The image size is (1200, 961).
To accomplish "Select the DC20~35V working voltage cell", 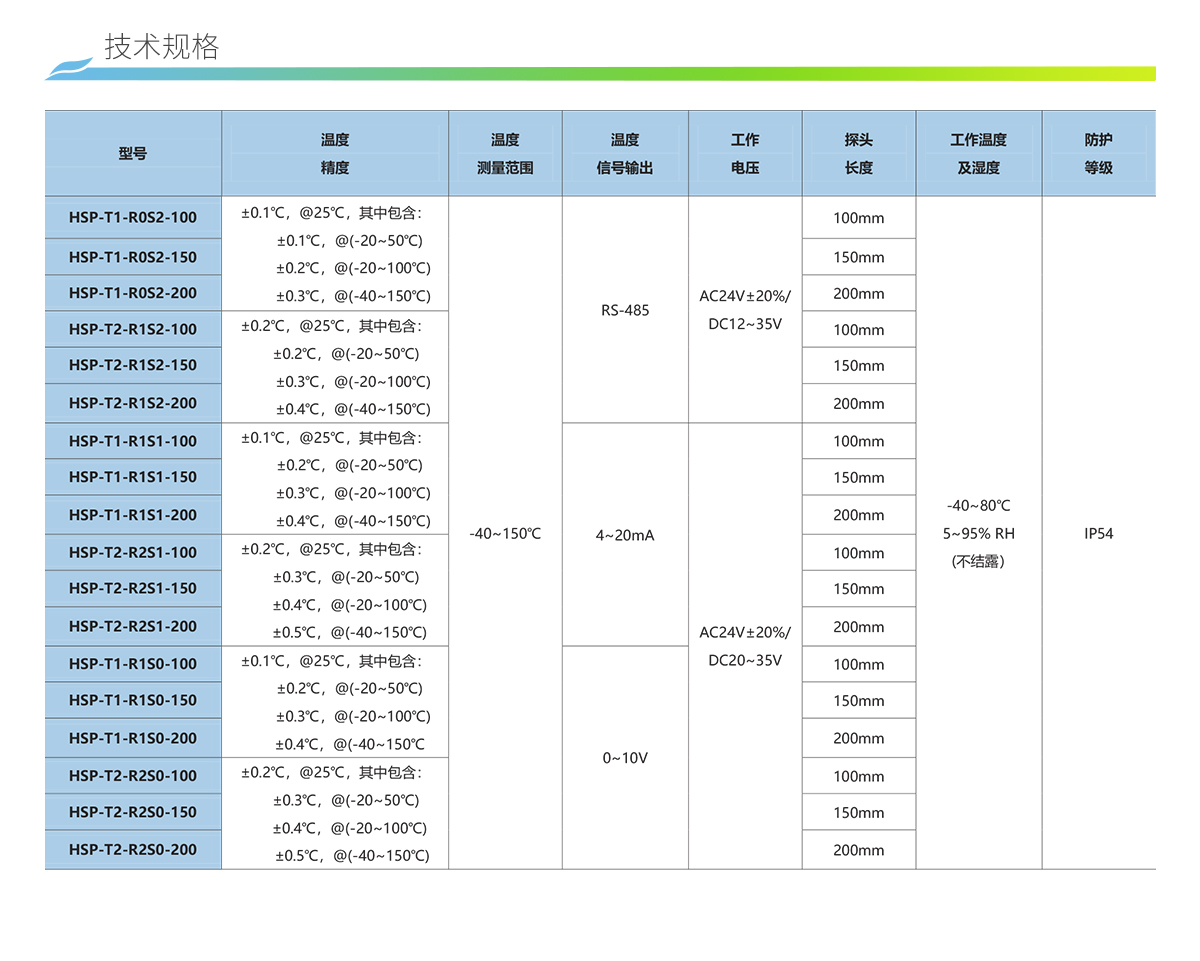I will [745, 646].
